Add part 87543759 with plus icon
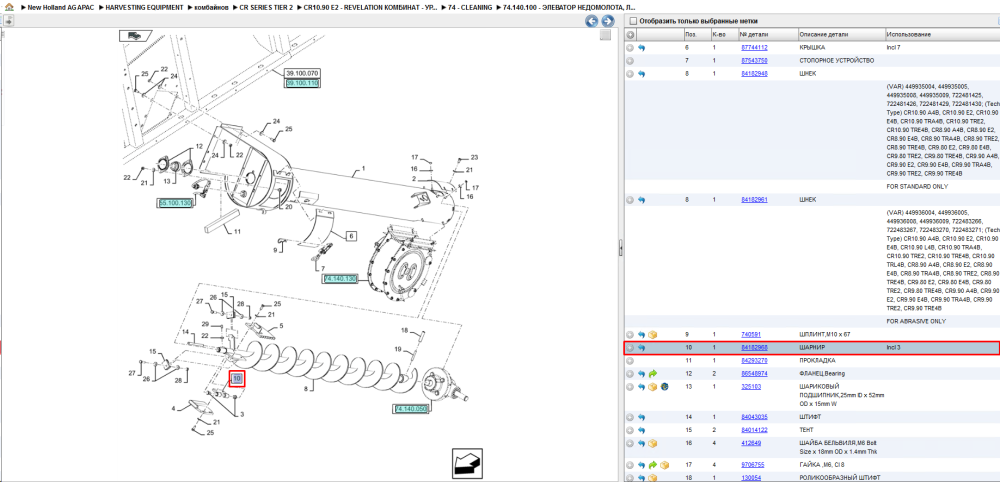The height and width of the screenshot is (482, 1000). click(x=630, y=61)
